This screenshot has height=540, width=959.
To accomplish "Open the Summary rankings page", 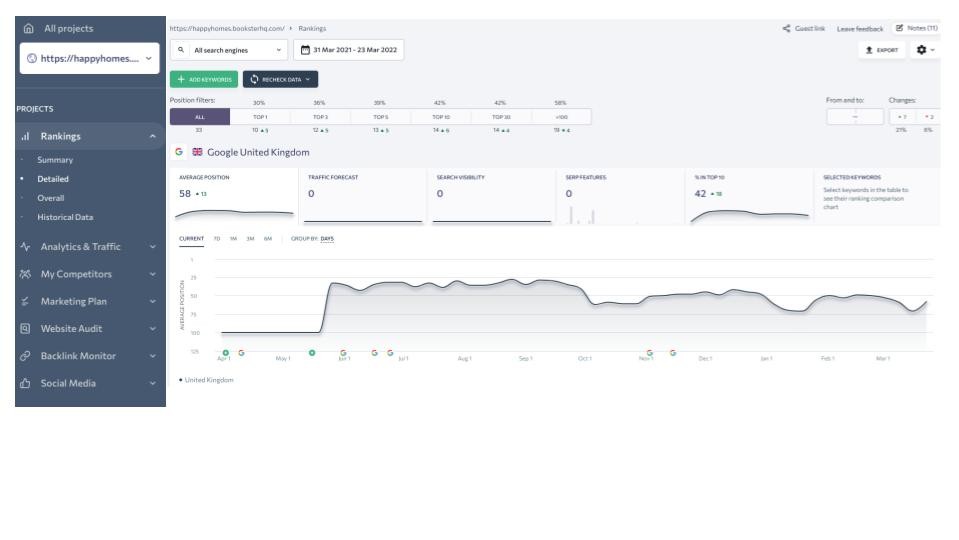I will [x=55, y=160].
